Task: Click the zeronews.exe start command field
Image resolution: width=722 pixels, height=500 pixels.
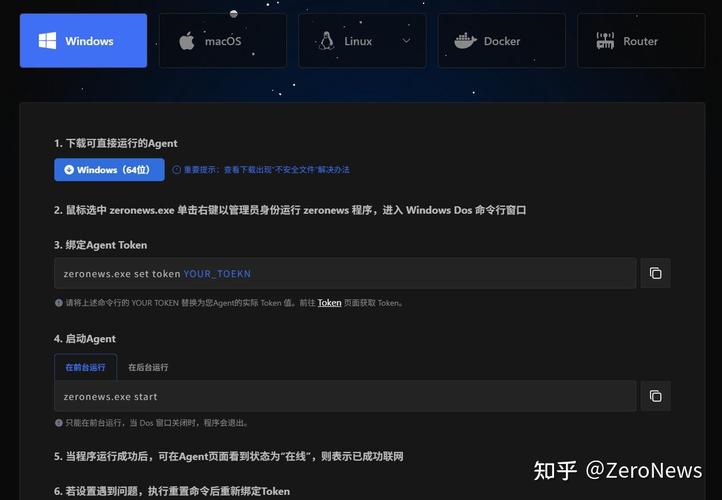Action: coord(345,396)
